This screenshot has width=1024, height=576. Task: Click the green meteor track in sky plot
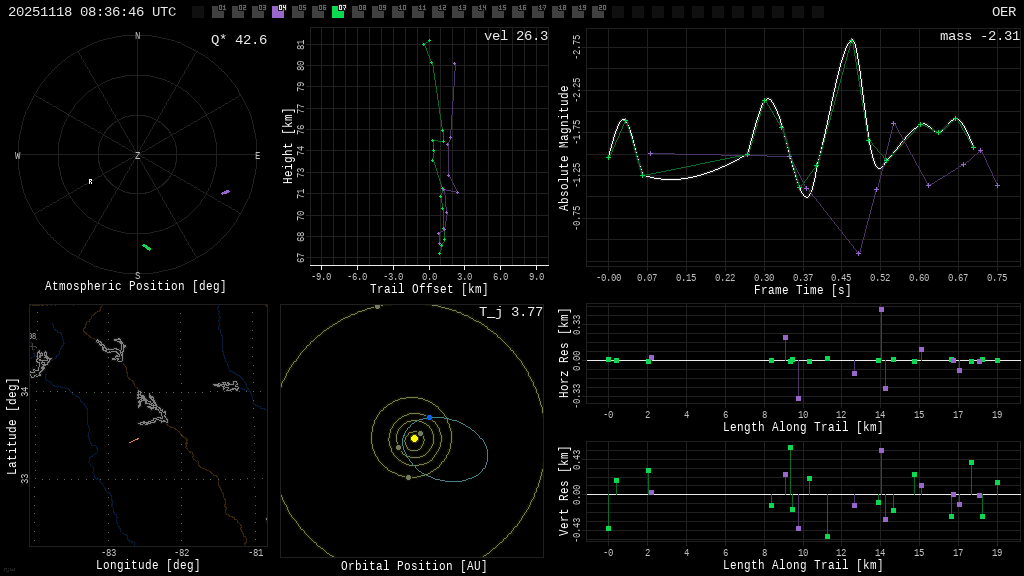pyautogui.click(x=147, y=247)
